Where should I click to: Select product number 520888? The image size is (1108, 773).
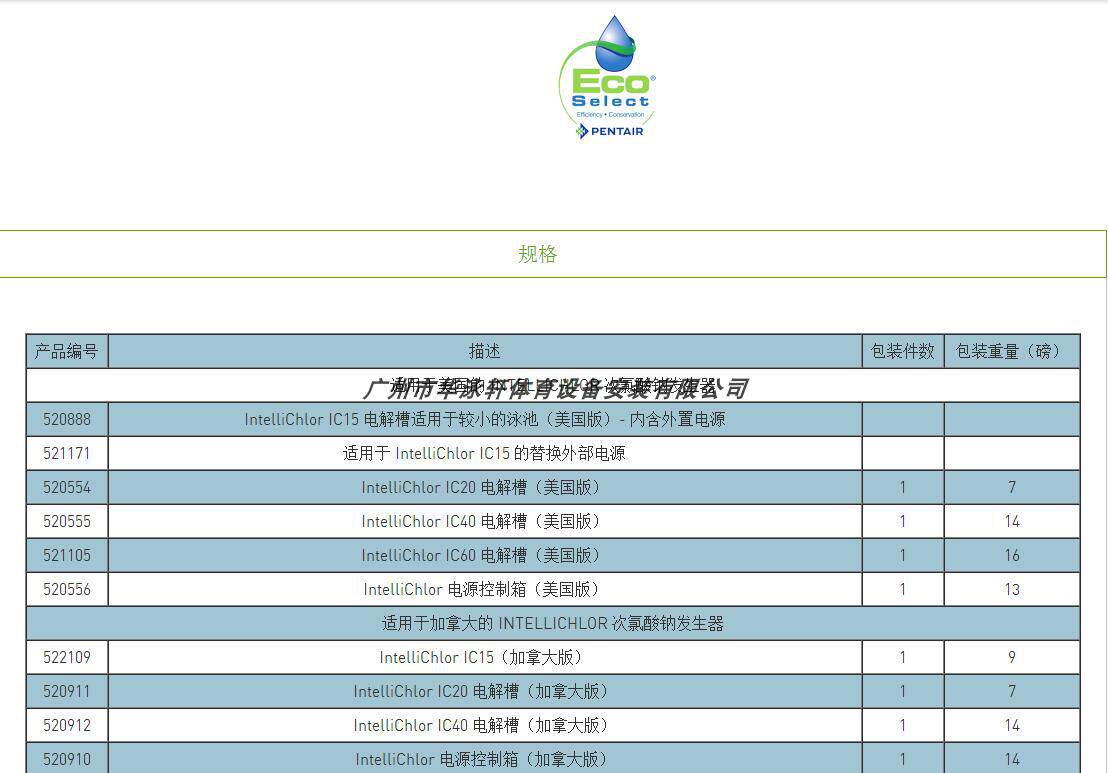(x=66, y=419)
